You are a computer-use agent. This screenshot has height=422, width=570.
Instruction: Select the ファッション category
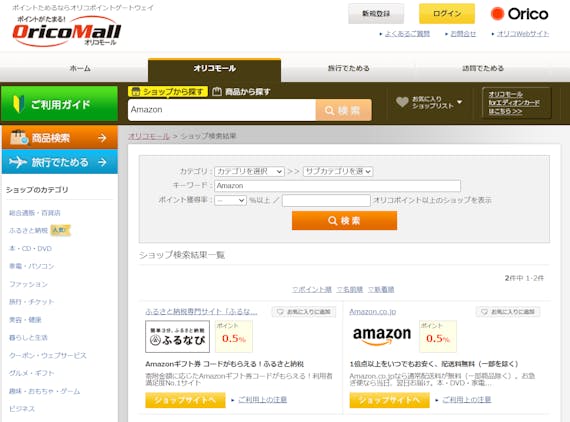click(x=28, y=284)
